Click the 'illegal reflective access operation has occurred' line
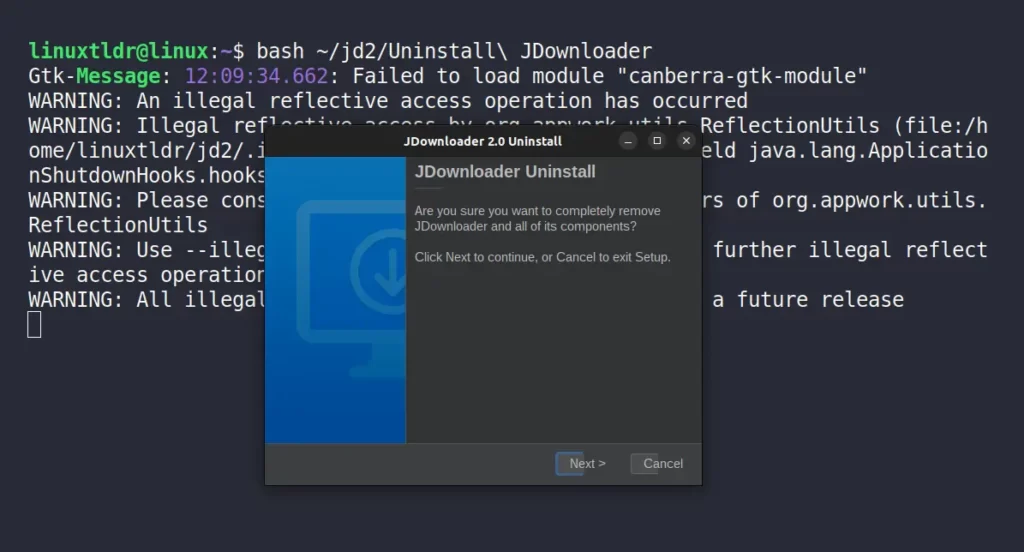 (x=388, y=101)
